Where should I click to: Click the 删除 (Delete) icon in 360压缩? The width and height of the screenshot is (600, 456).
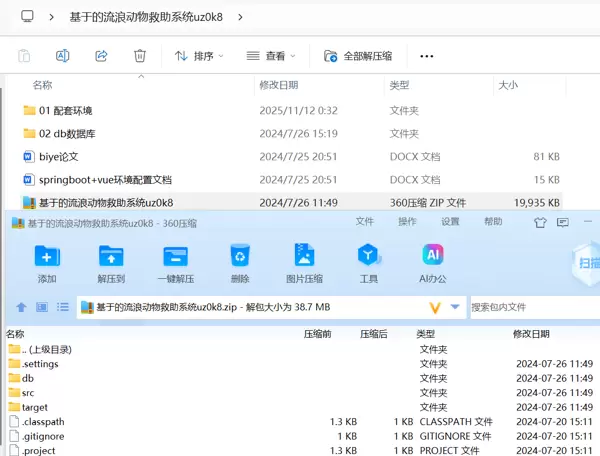pos(239,262)
